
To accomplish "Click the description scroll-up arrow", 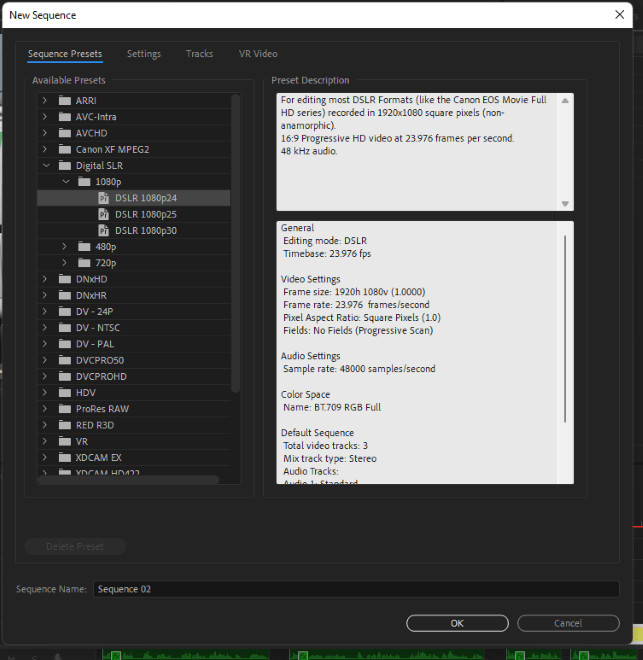I will 565,101.
